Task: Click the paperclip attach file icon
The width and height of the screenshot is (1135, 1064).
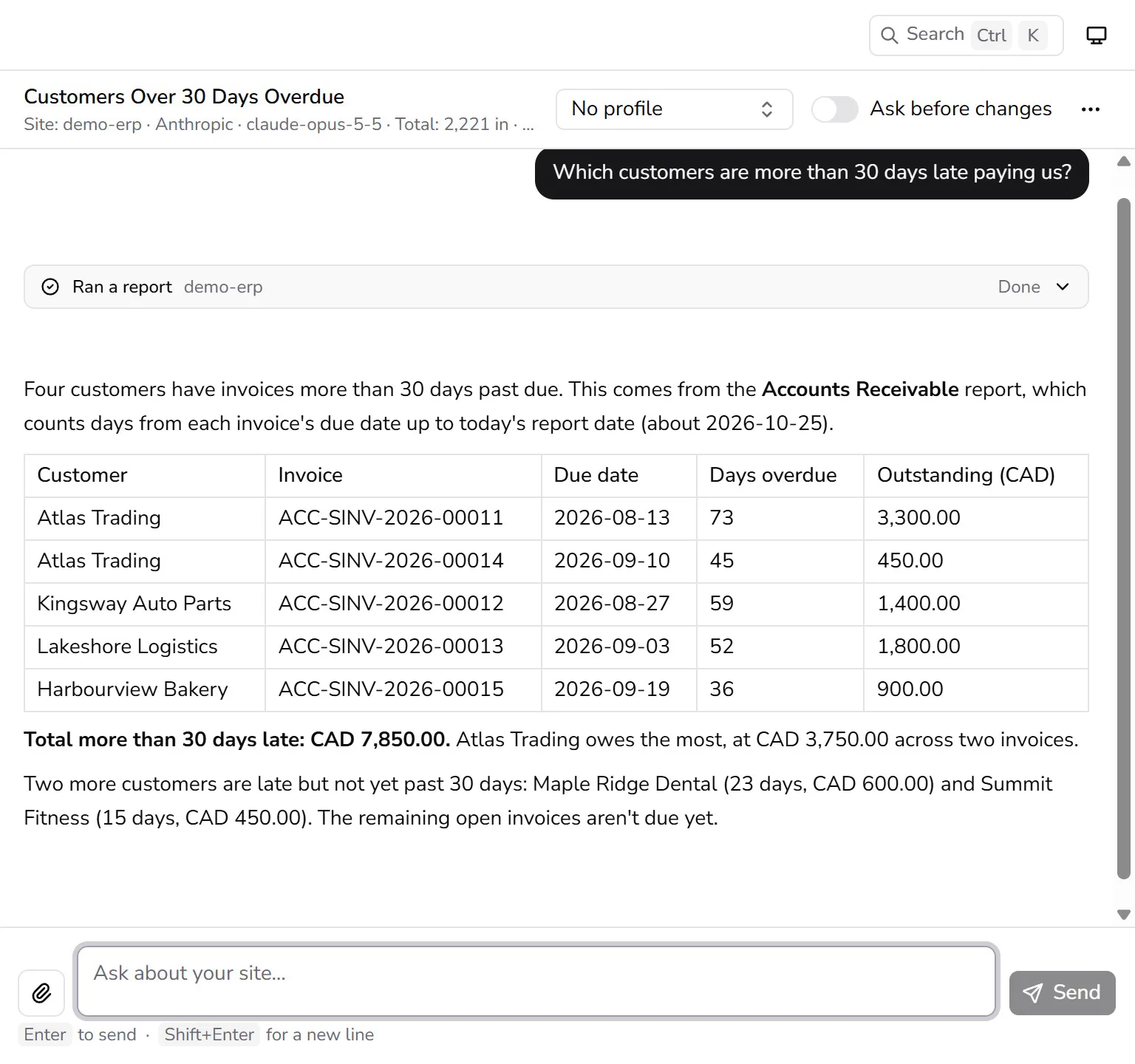Action: (41, 992)
